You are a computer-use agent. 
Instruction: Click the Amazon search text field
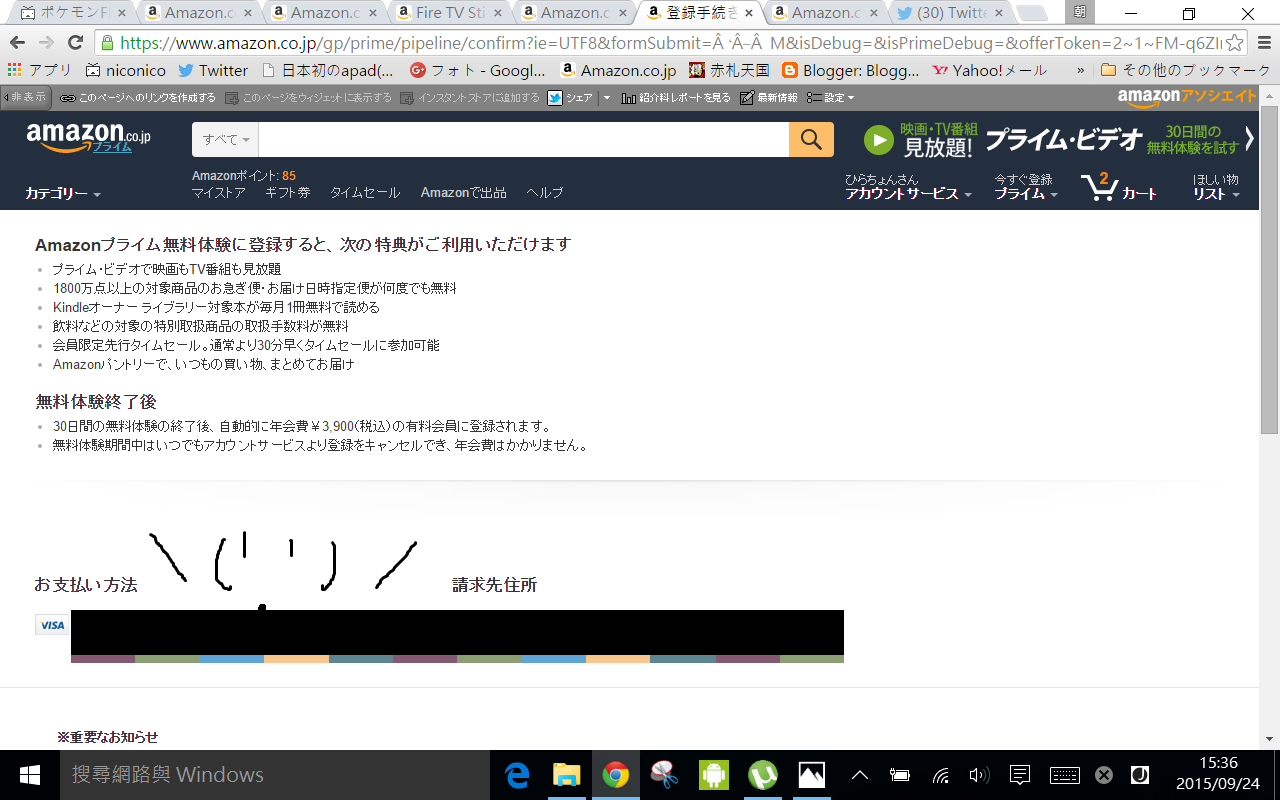point(523,139)
